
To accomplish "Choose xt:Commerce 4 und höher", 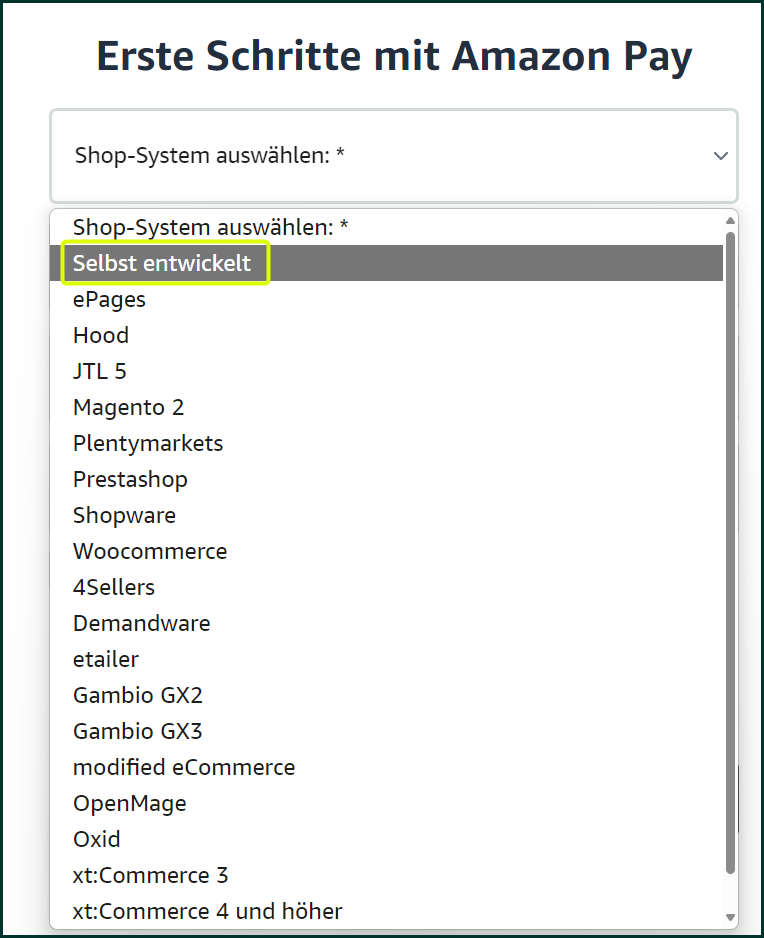I will pyautogui.click(x=386, y=911).
